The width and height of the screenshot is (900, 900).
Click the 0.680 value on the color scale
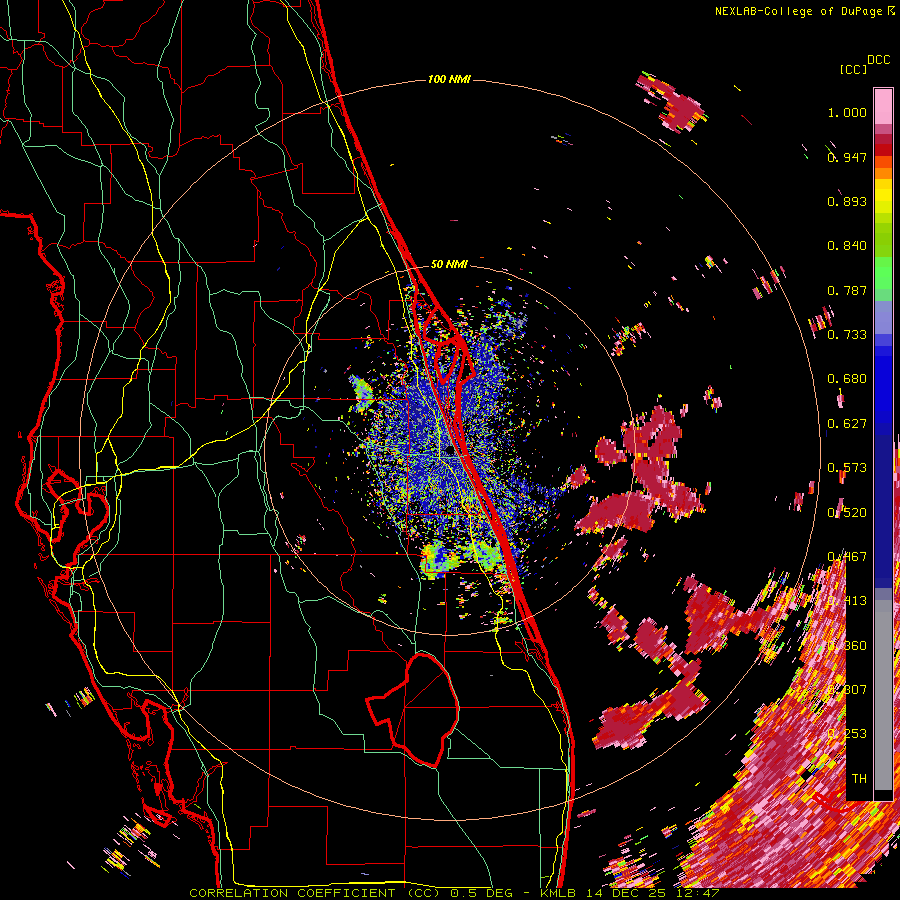(x=847, y=379)
